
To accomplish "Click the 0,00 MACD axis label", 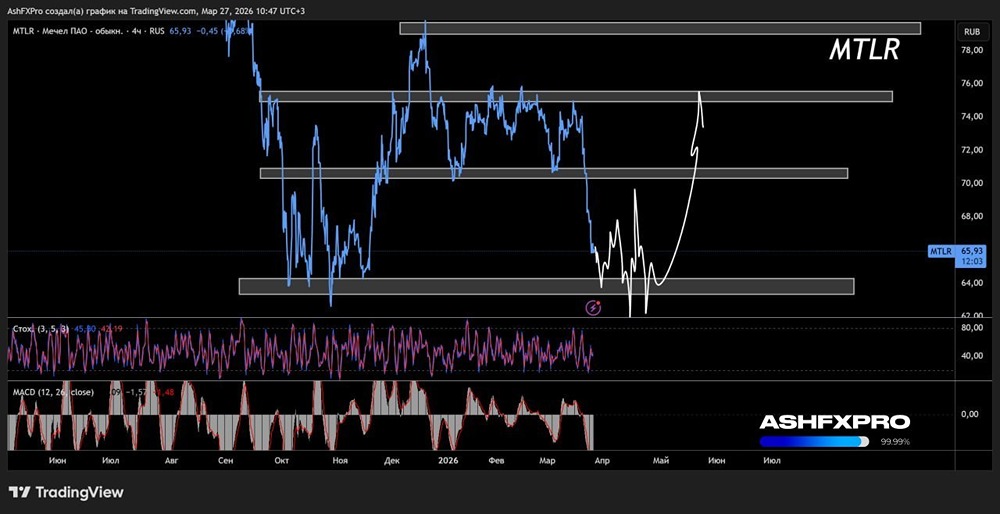I will pyautogui.click(x=970, y=415).
